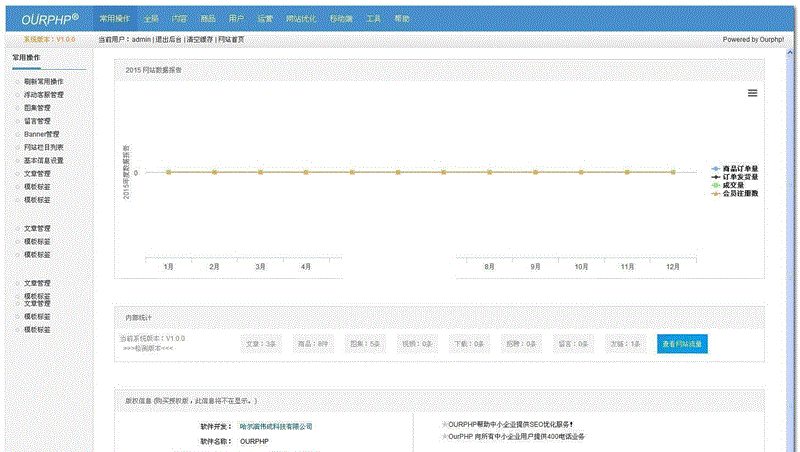Viewport: 800px width, 452px height.
Task: Open the 商品 top menu
Action: (x=207, y=19)
